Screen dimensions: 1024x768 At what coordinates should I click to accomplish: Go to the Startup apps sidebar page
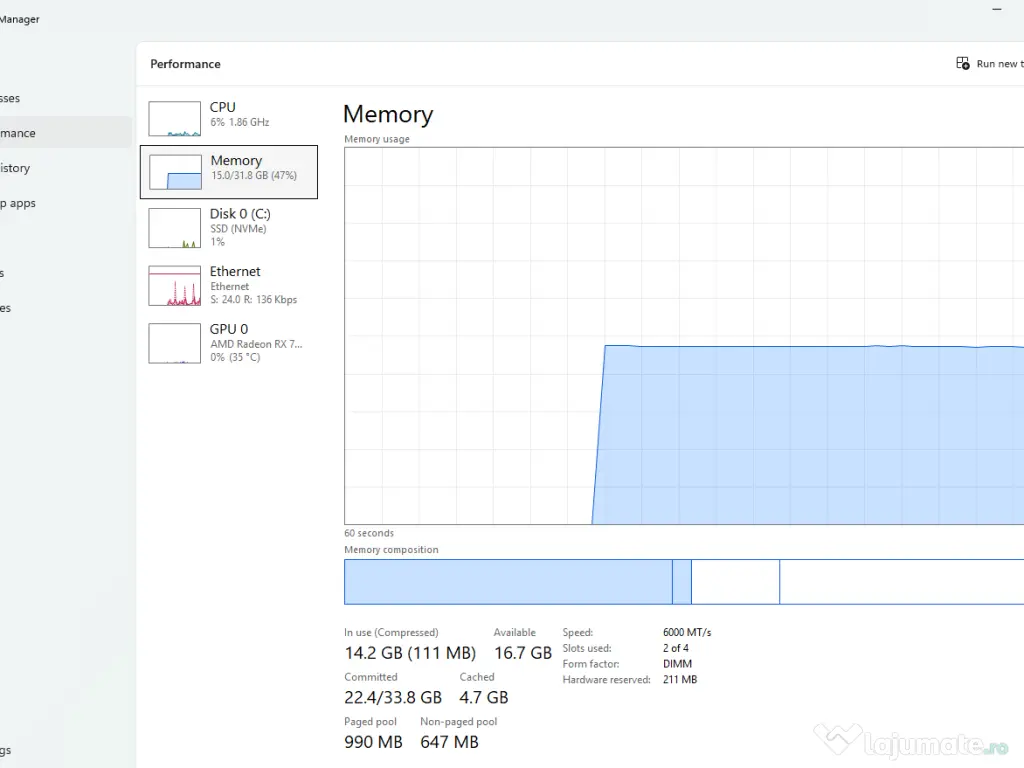coord(19,203)
